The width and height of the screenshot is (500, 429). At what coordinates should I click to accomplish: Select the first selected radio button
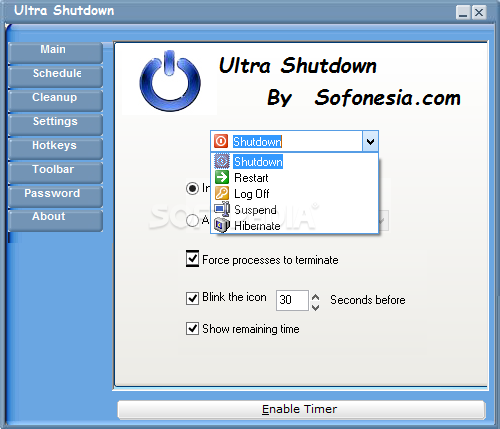click(192, 189)
